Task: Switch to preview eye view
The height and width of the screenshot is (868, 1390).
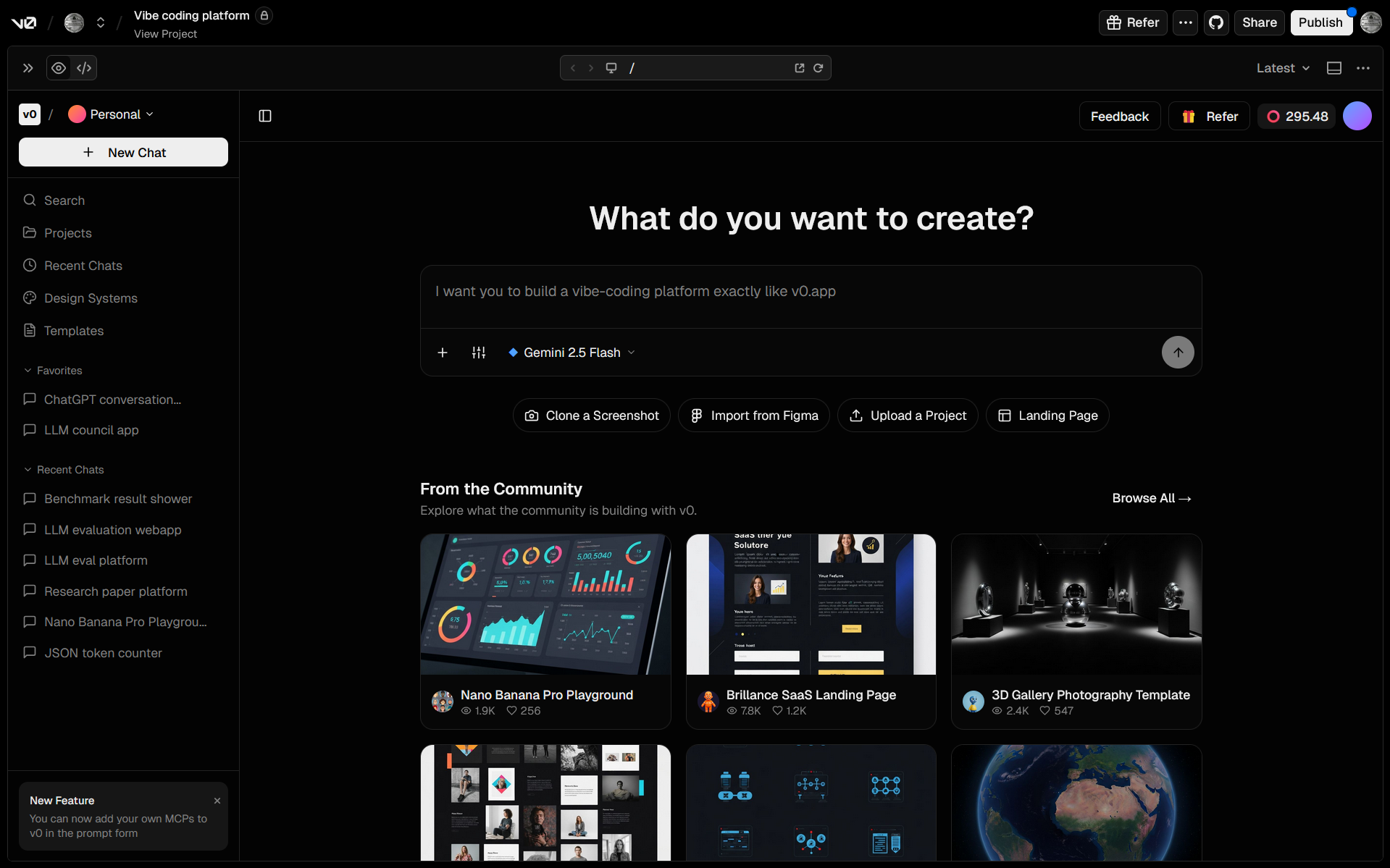Action: tap(59, 68)
